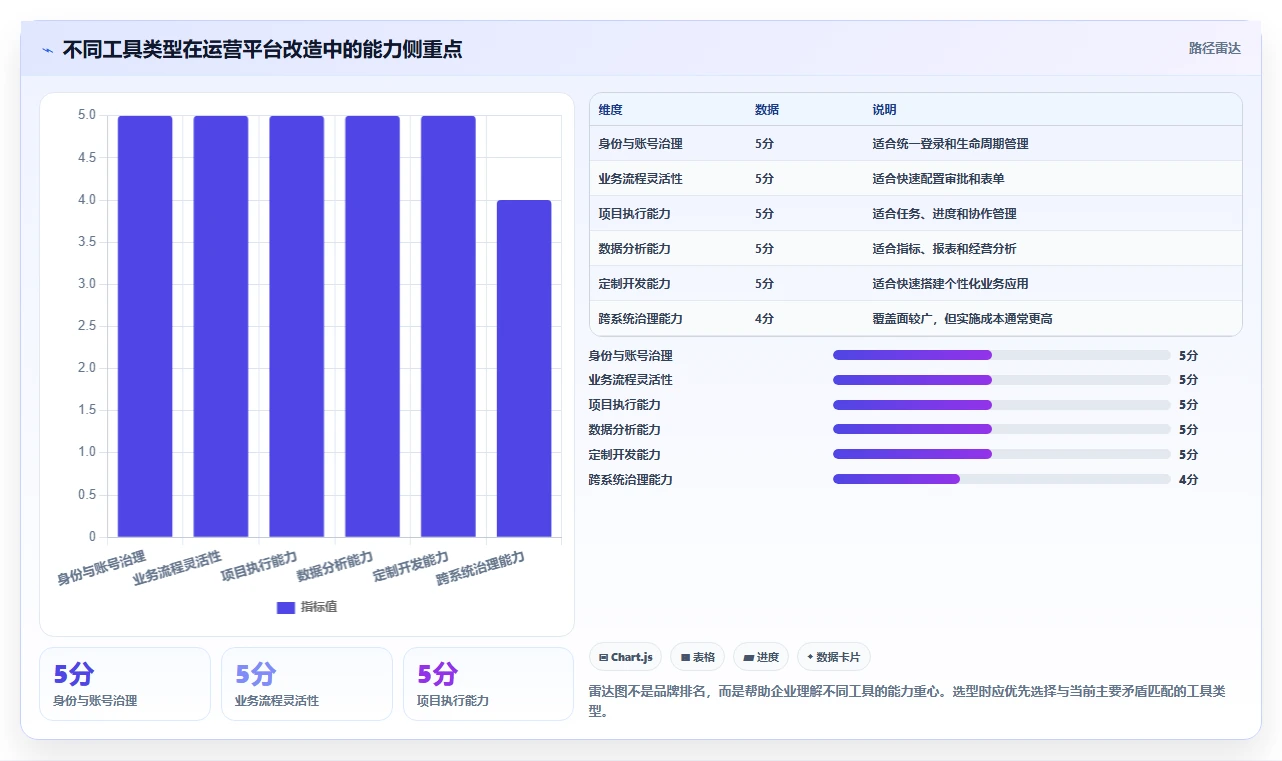Viewport: 1282px width, 761px height.
Task: Click the 跨系统治理能力 x-axis label
Action: [480, 567]
